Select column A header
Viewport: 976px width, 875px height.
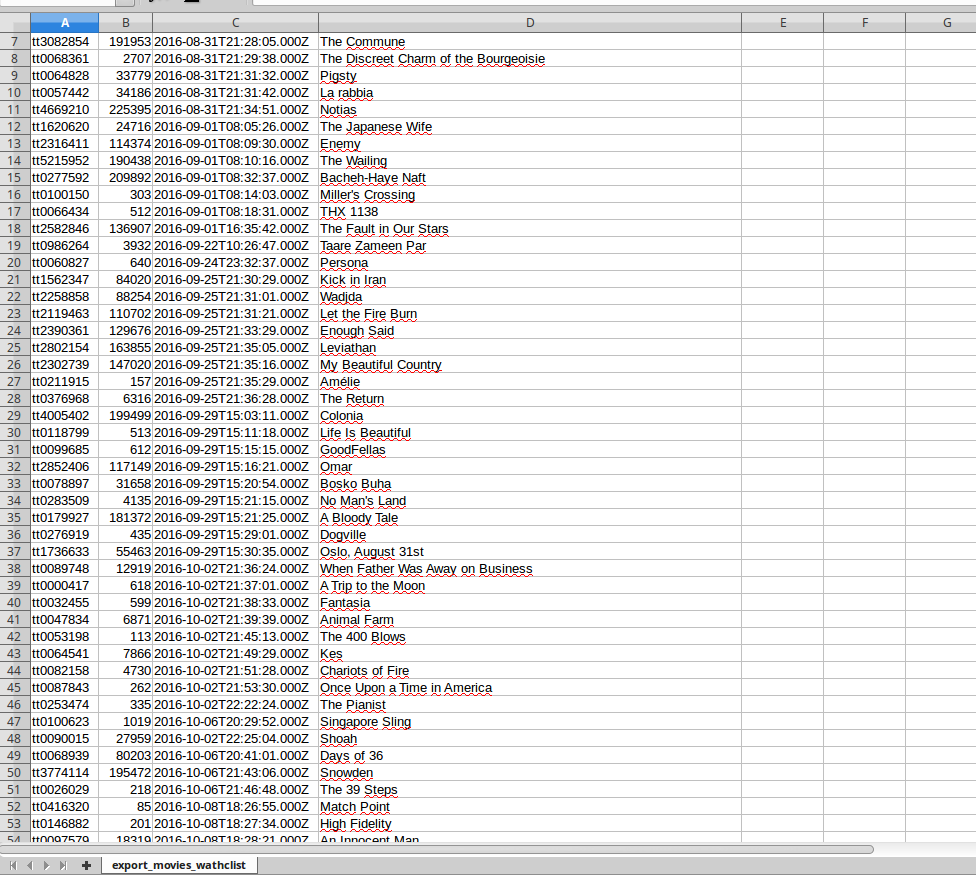click(65, 23)
